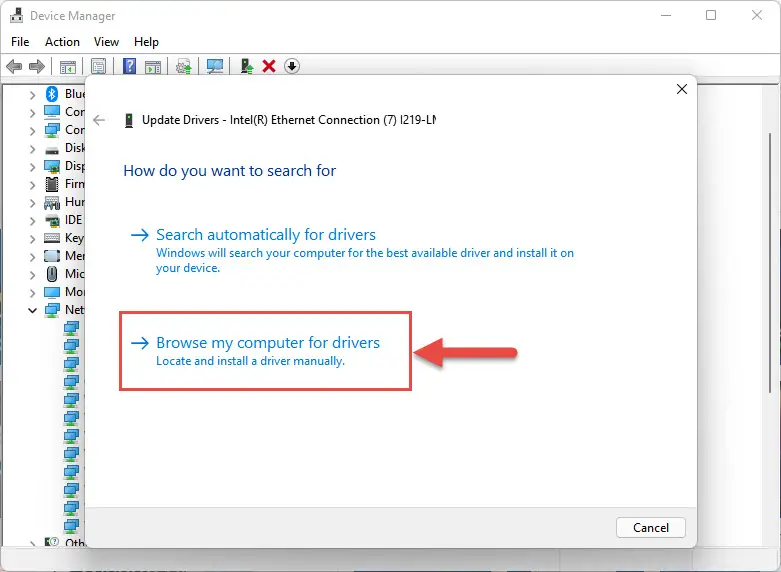Screen dimensions: 781x572
Task: Expand the IDE controllers chevron
Action: pyautogui.click(x=32, y=221)
